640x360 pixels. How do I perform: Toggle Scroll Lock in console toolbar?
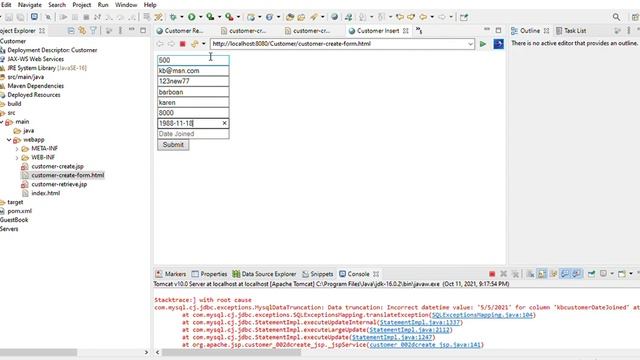click(542, 274)
